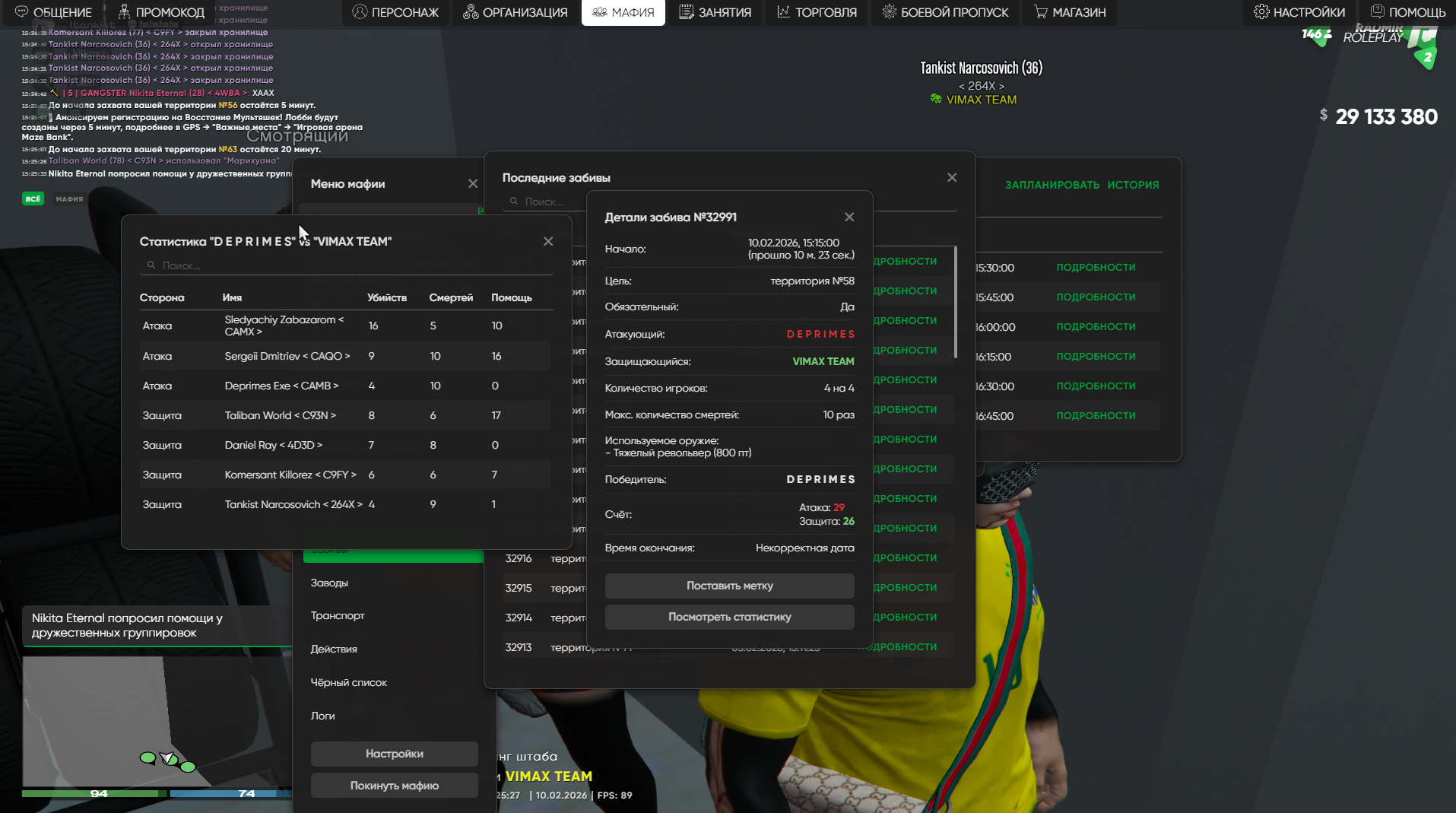Click the Покинуть мафию button

tap(395, 786)
